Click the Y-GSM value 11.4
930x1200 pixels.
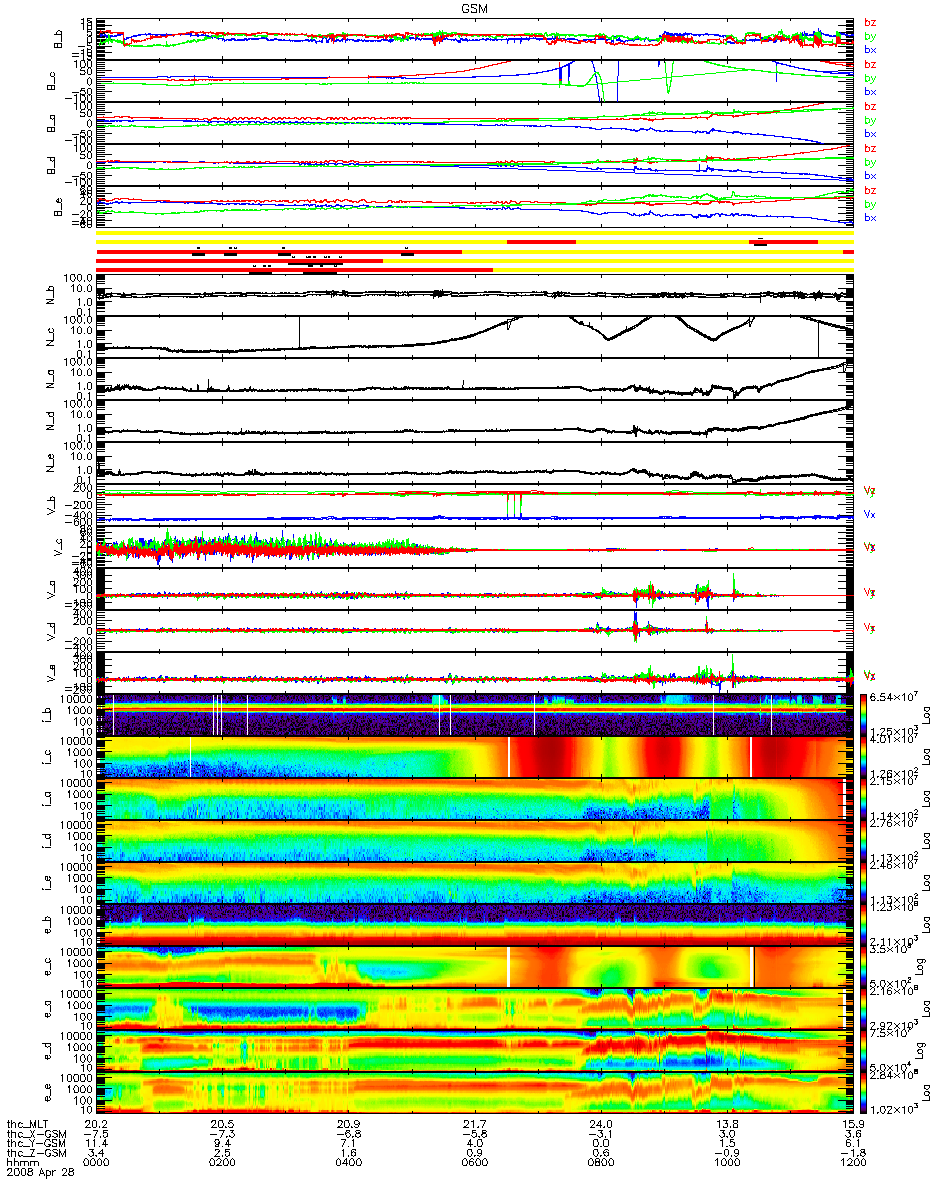click(96, 1145)
